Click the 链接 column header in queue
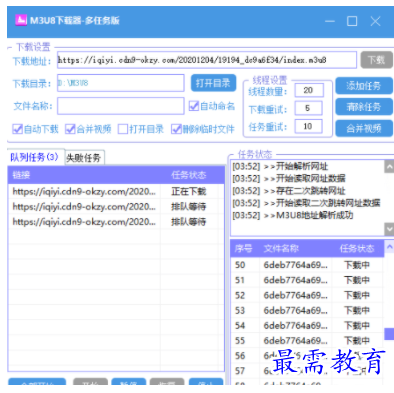 click(x=85, y=175)
